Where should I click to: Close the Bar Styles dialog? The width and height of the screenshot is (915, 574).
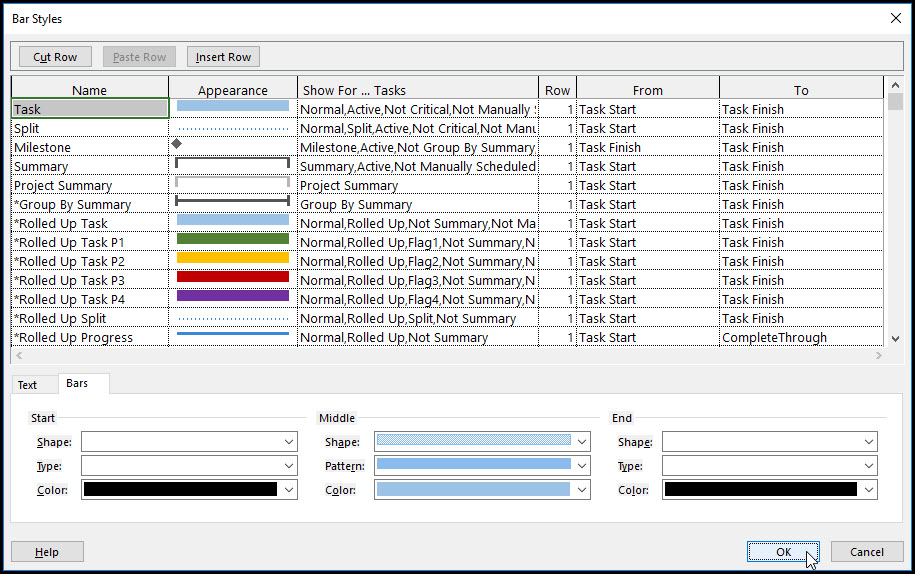tap(893, 17)
